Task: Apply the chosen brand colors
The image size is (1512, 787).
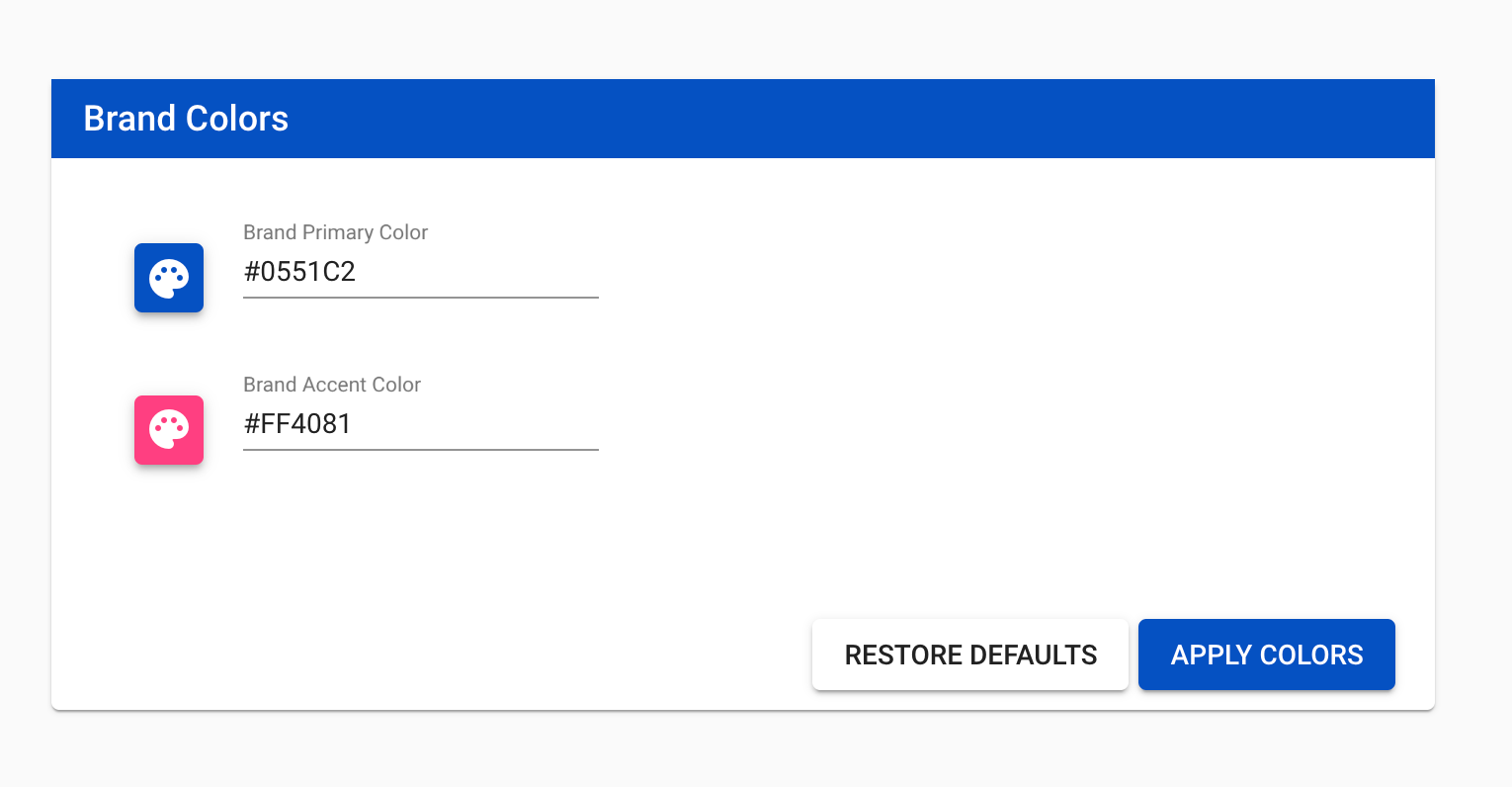Action: pos(1267,655)
